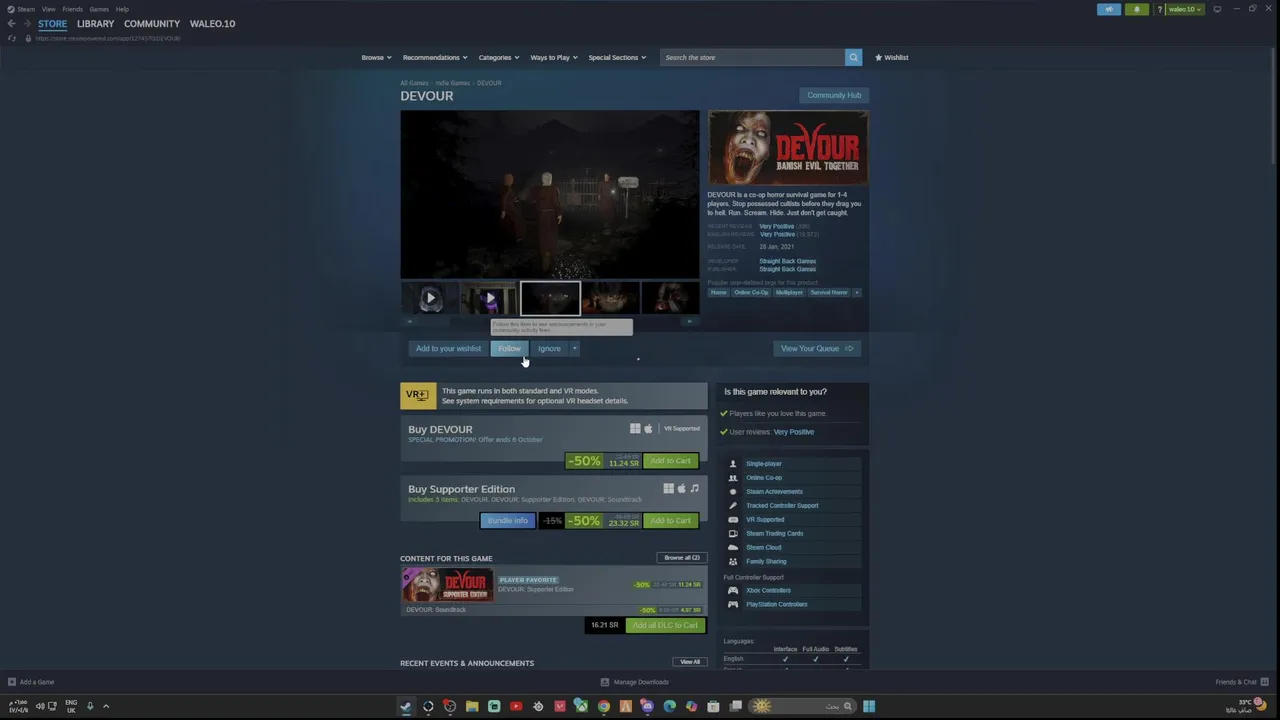Viewport: 1280px width, 720px height.
Task: Click the Manage Downloads icon
Action: tap(605, 682)
